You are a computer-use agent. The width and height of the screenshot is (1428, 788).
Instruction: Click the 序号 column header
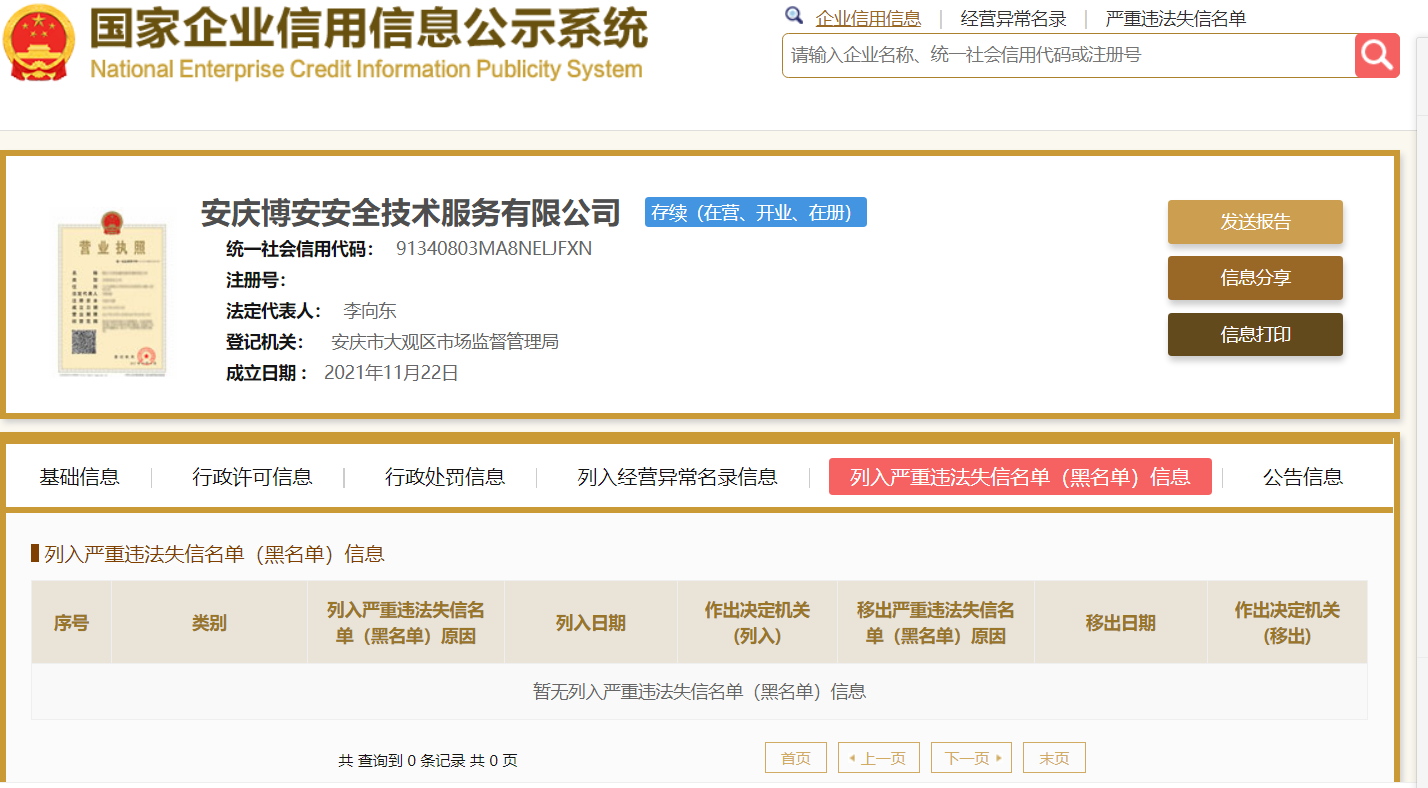point(71,623)
